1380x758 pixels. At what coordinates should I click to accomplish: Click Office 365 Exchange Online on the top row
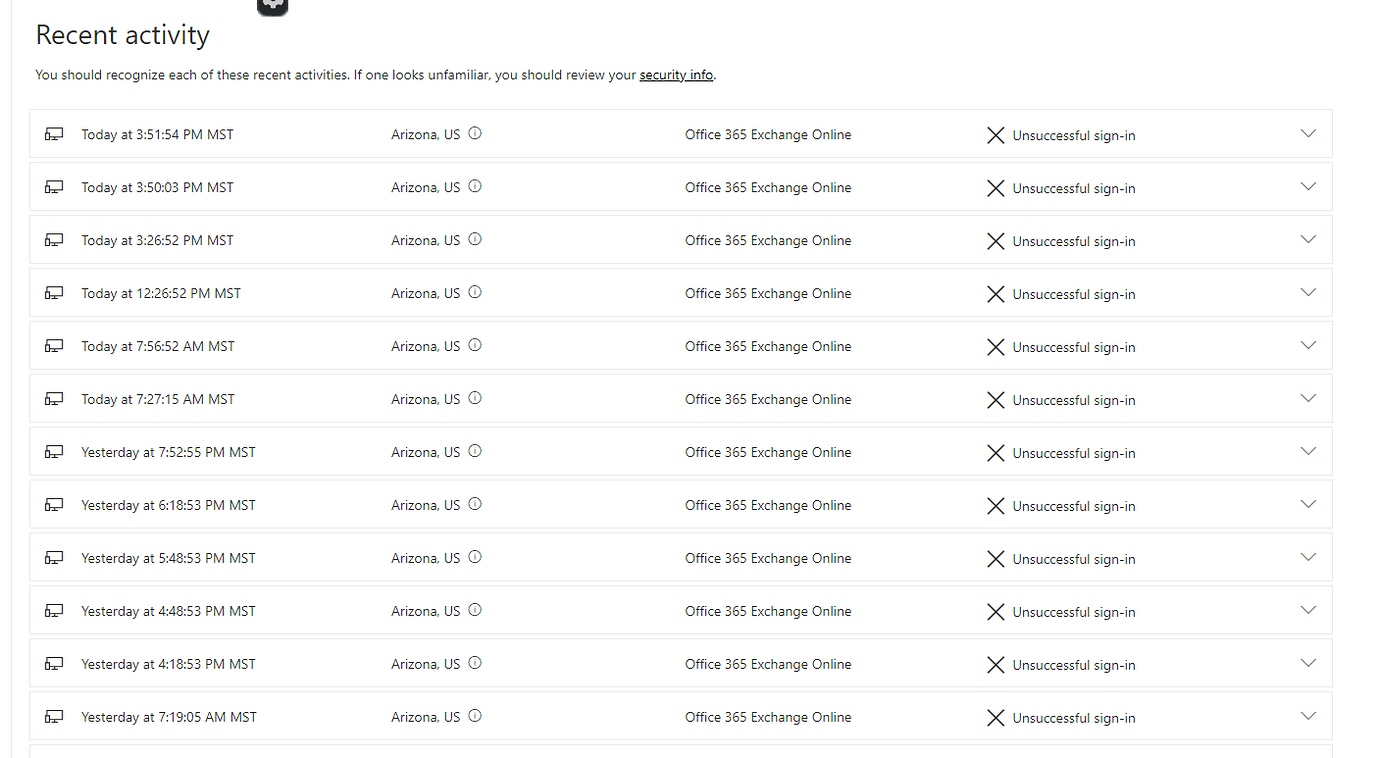(x=768, y=134)
